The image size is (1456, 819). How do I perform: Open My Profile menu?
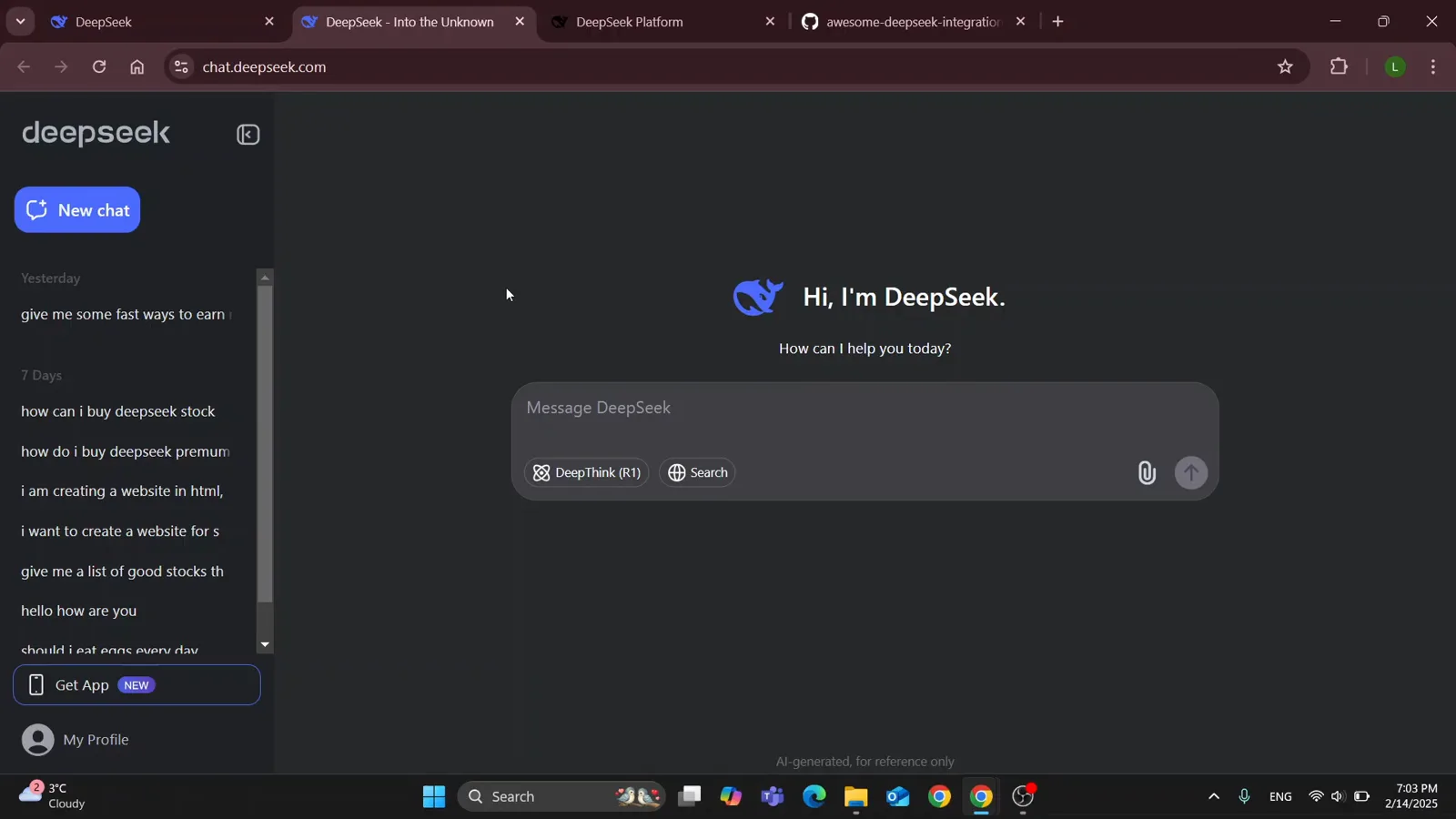76,740
